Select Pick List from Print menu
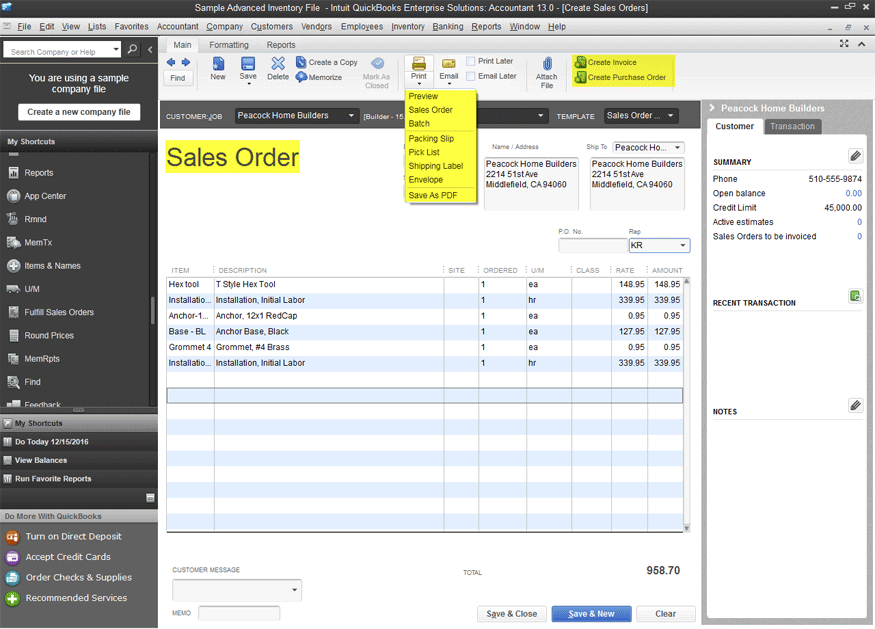Image resolution: width=875 pixels, height=629 pixels. point(424,152)
